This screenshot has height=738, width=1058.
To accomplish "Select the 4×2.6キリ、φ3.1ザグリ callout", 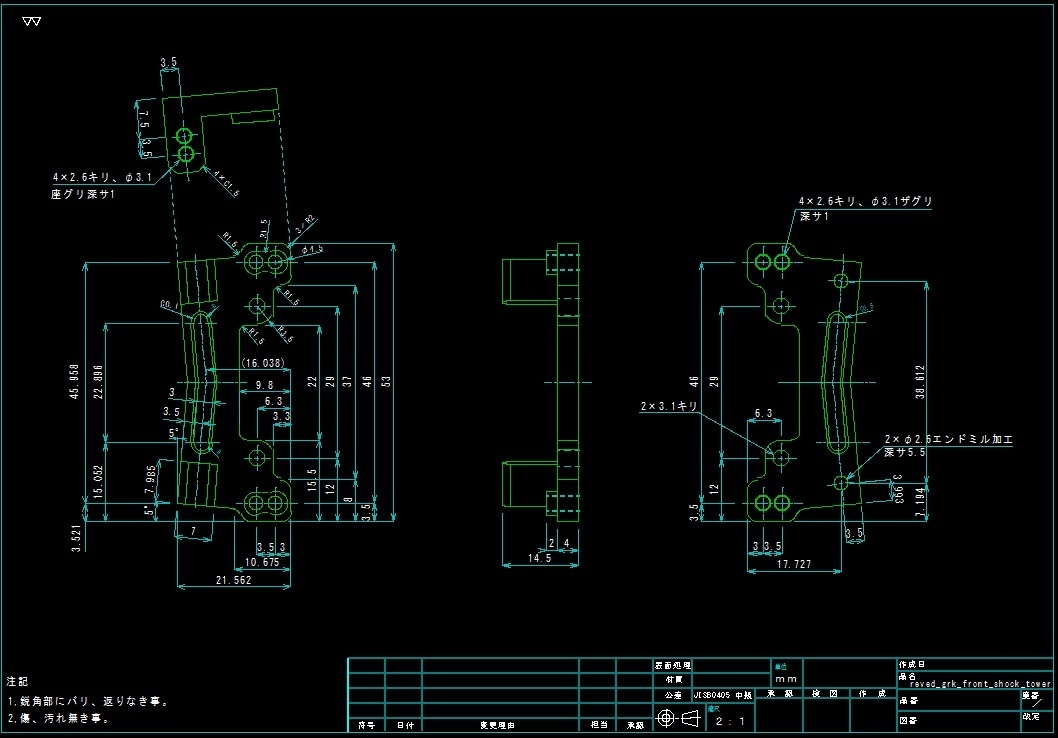I will coord(866,201).
